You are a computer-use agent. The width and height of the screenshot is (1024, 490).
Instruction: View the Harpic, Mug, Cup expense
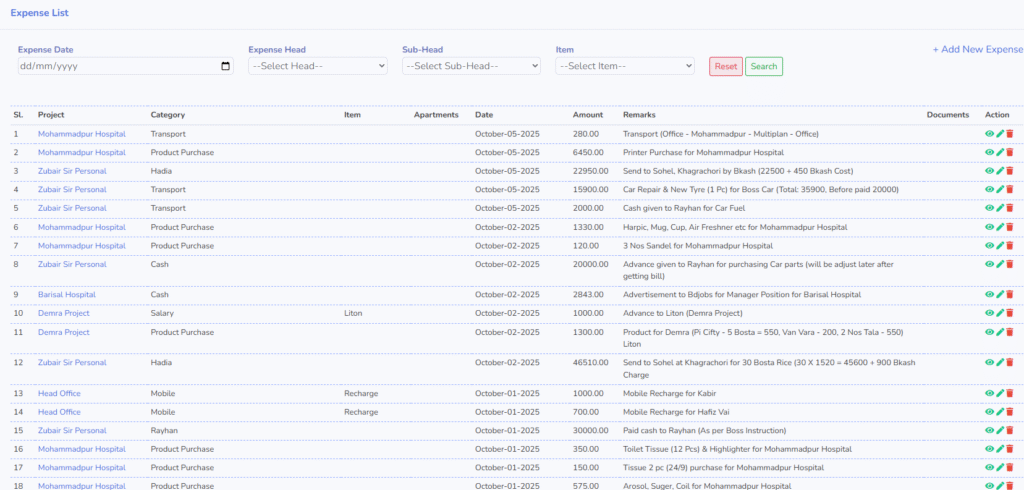pos(989,227)
